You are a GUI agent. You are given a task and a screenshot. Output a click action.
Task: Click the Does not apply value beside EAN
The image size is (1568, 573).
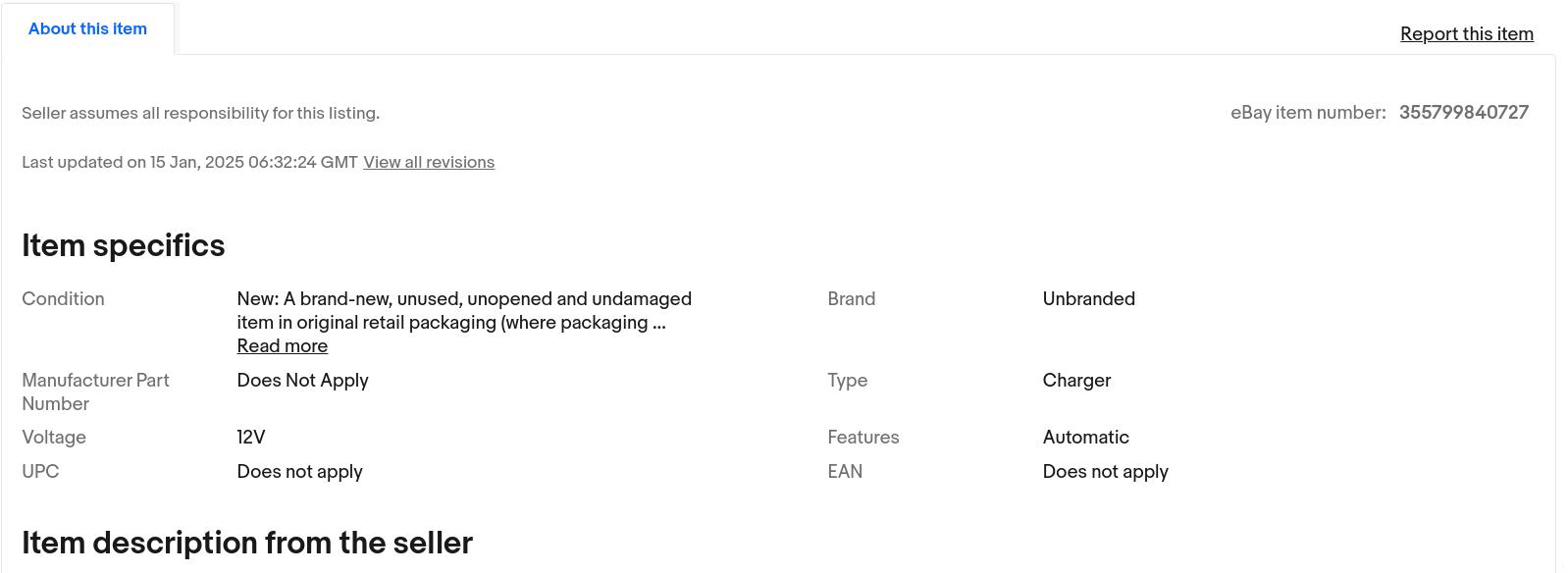[1105, 472]
